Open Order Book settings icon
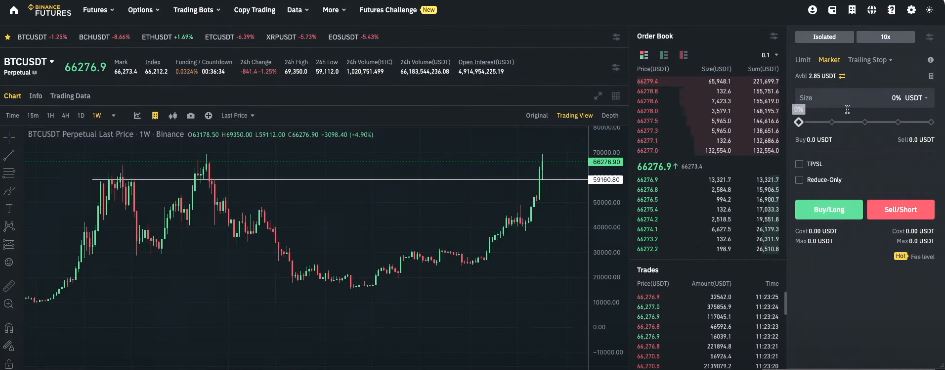This screenshot has height=370, width=945. (x=774, y=36)
